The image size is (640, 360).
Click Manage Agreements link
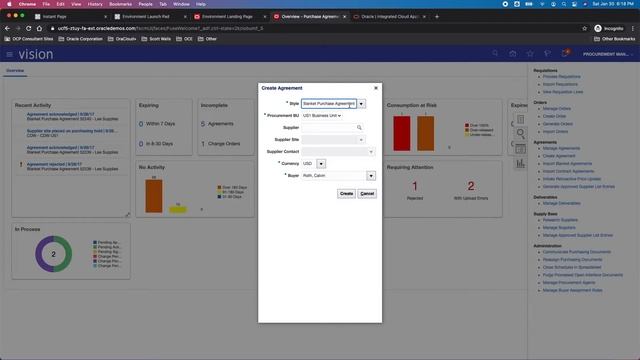(x=561, y=148)
